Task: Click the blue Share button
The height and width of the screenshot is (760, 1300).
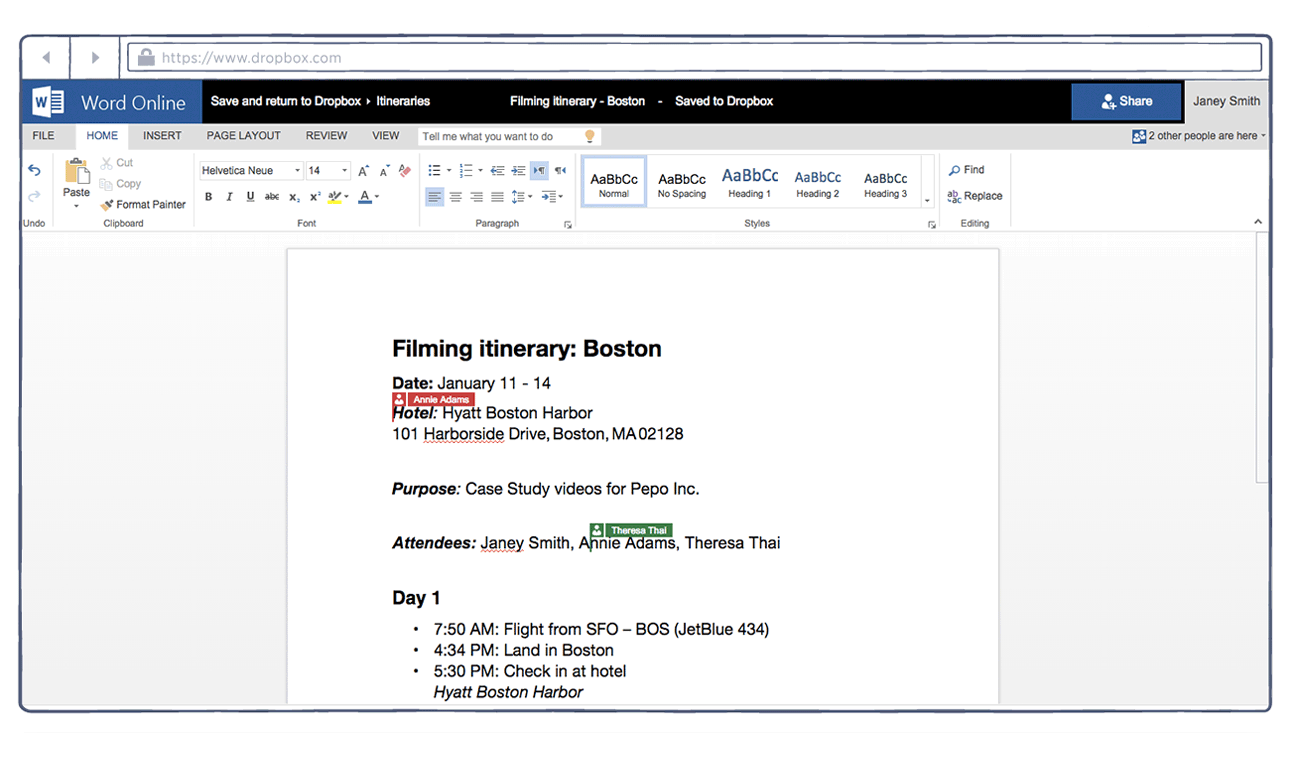Action: (1126, 101)
